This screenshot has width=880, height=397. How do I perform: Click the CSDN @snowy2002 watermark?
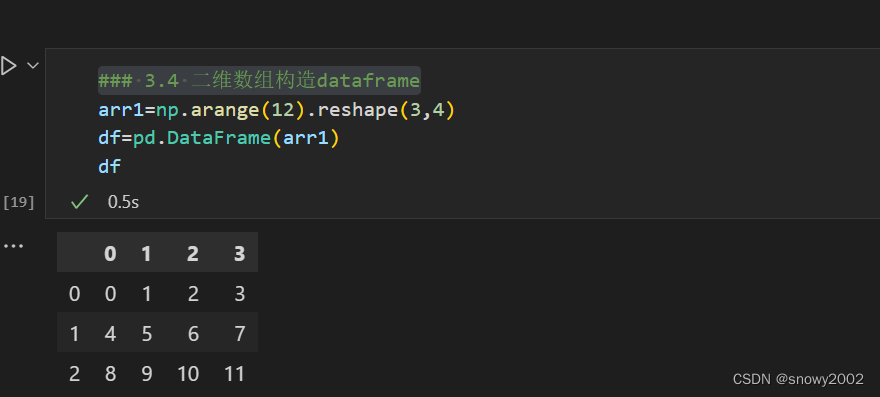coord(798,379)
